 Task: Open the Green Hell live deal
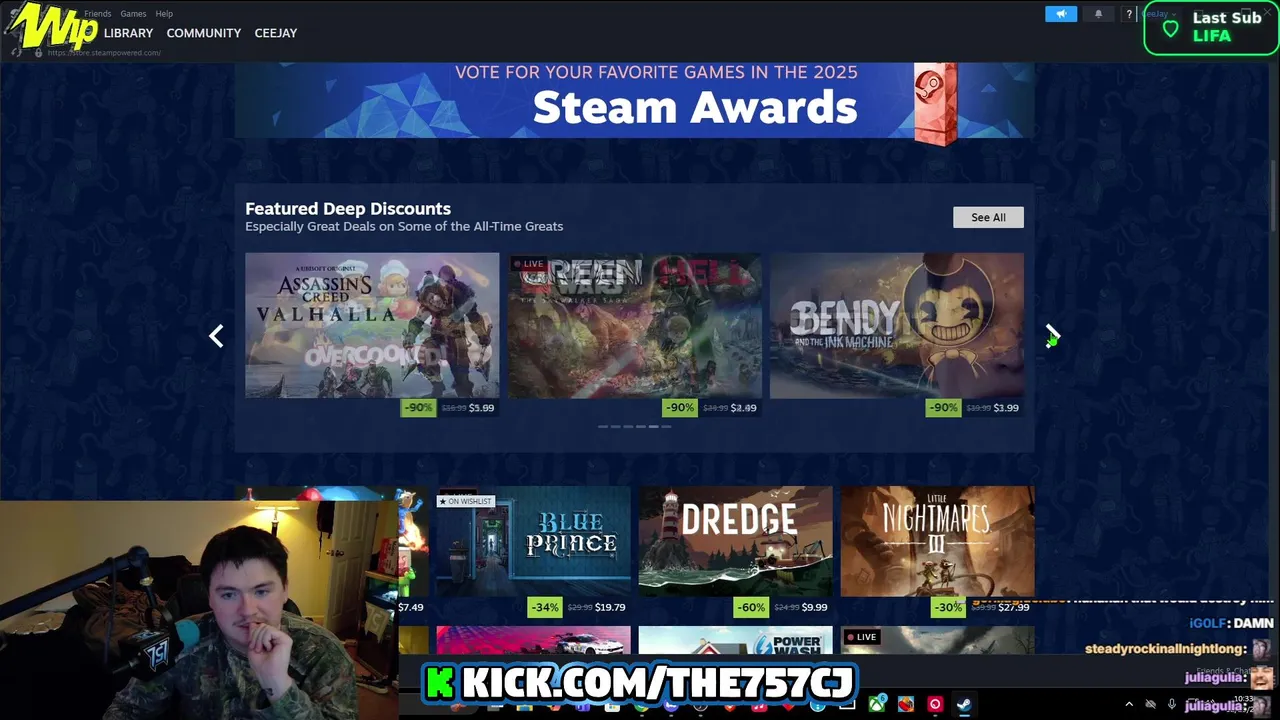[x=634, y=325]
